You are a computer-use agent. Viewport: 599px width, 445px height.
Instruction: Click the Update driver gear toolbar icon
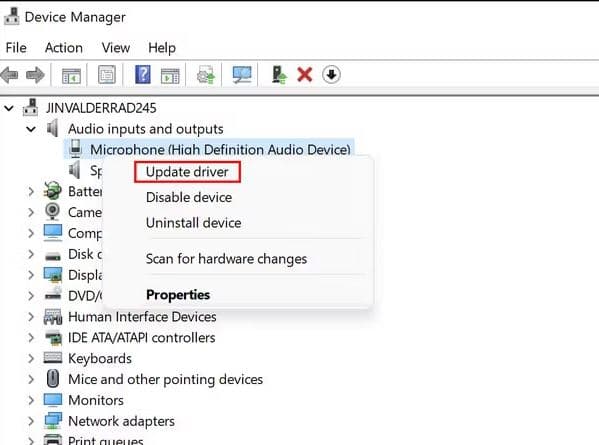(x=206, y=75)
